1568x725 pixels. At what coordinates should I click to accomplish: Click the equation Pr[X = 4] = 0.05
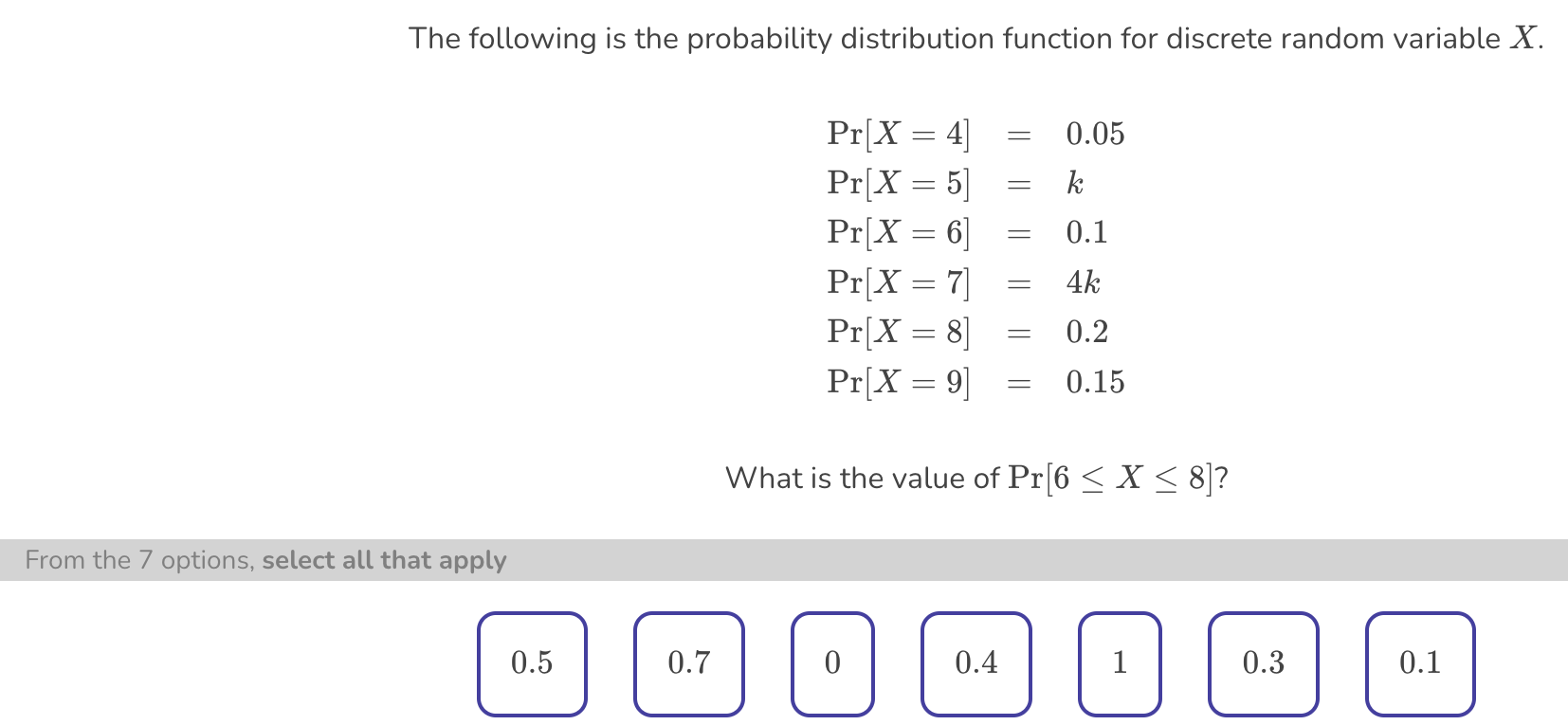pyautogui.click(x=975, y=134)
